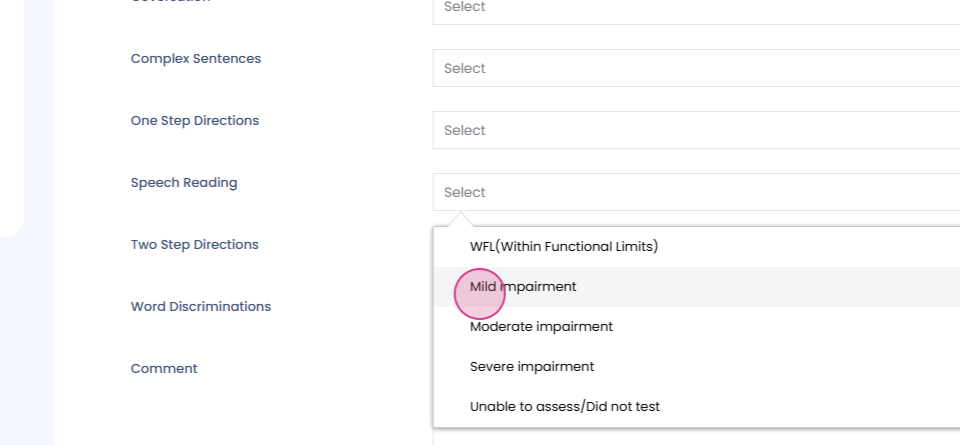Pick Moderate impairment from the list

pyautogui.click(x=541, y=327)
